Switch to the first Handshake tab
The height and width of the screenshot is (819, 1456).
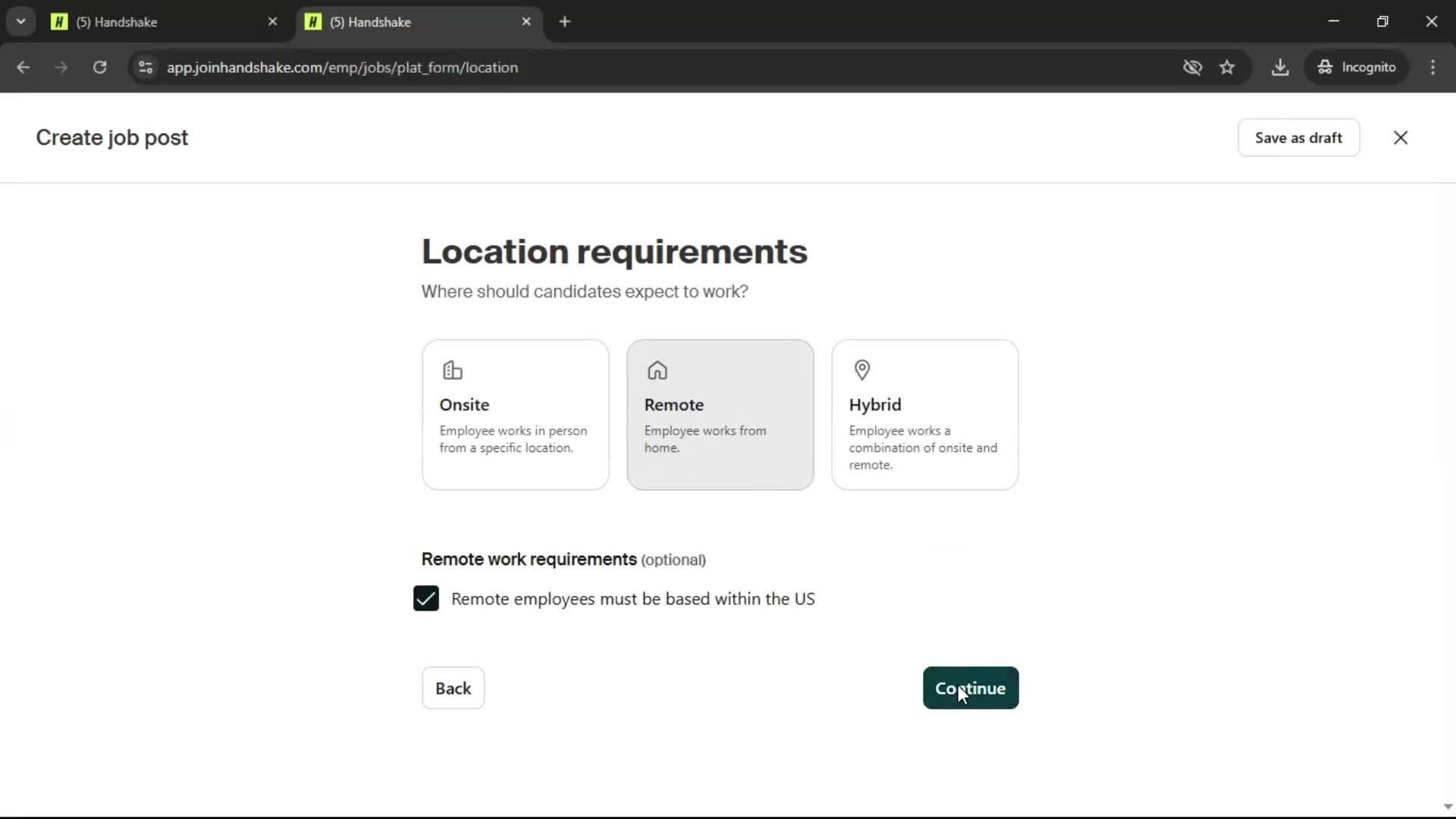click(163, 22)
